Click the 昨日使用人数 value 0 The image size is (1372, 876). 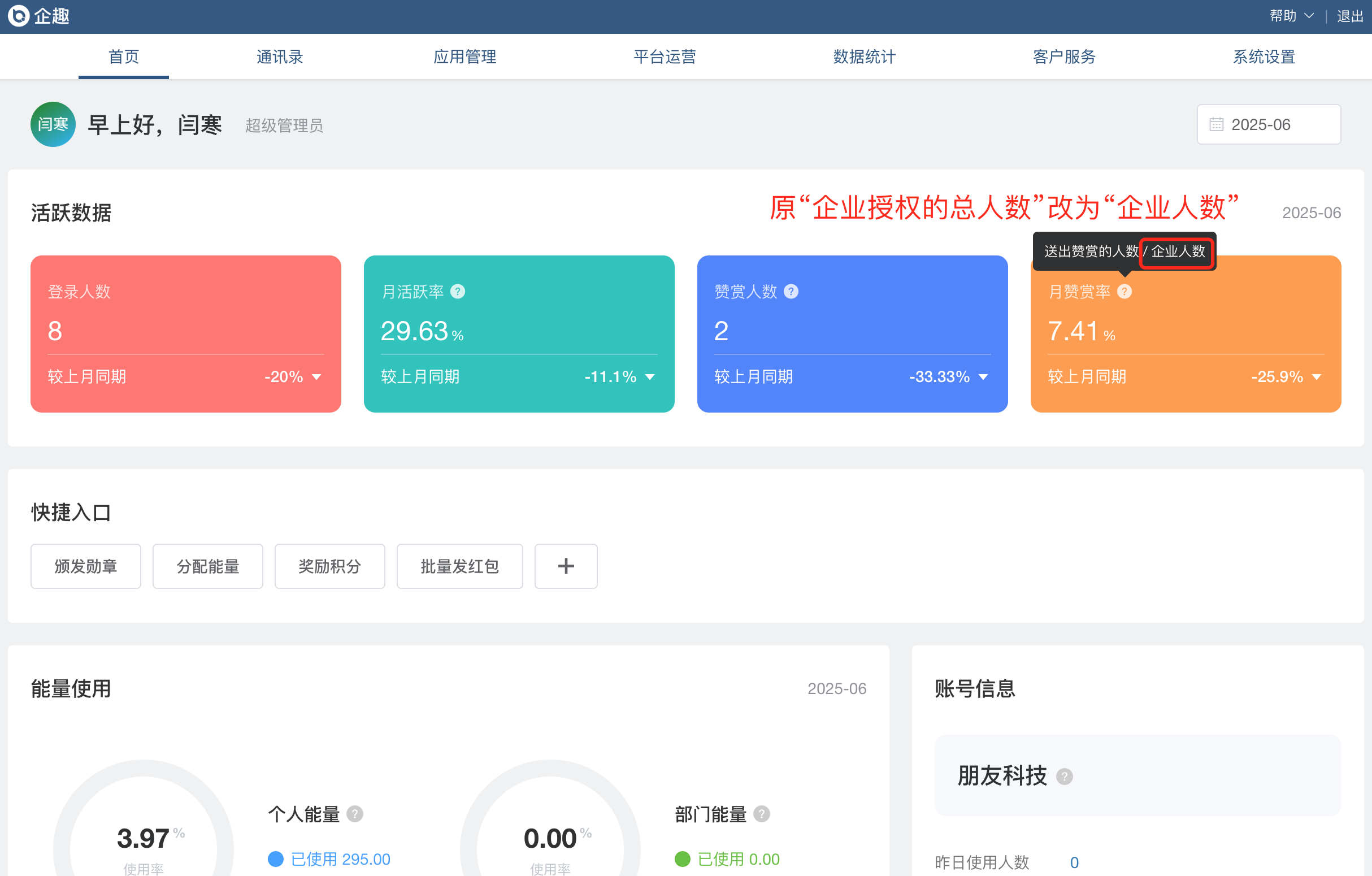click(x=1074, y=862)
